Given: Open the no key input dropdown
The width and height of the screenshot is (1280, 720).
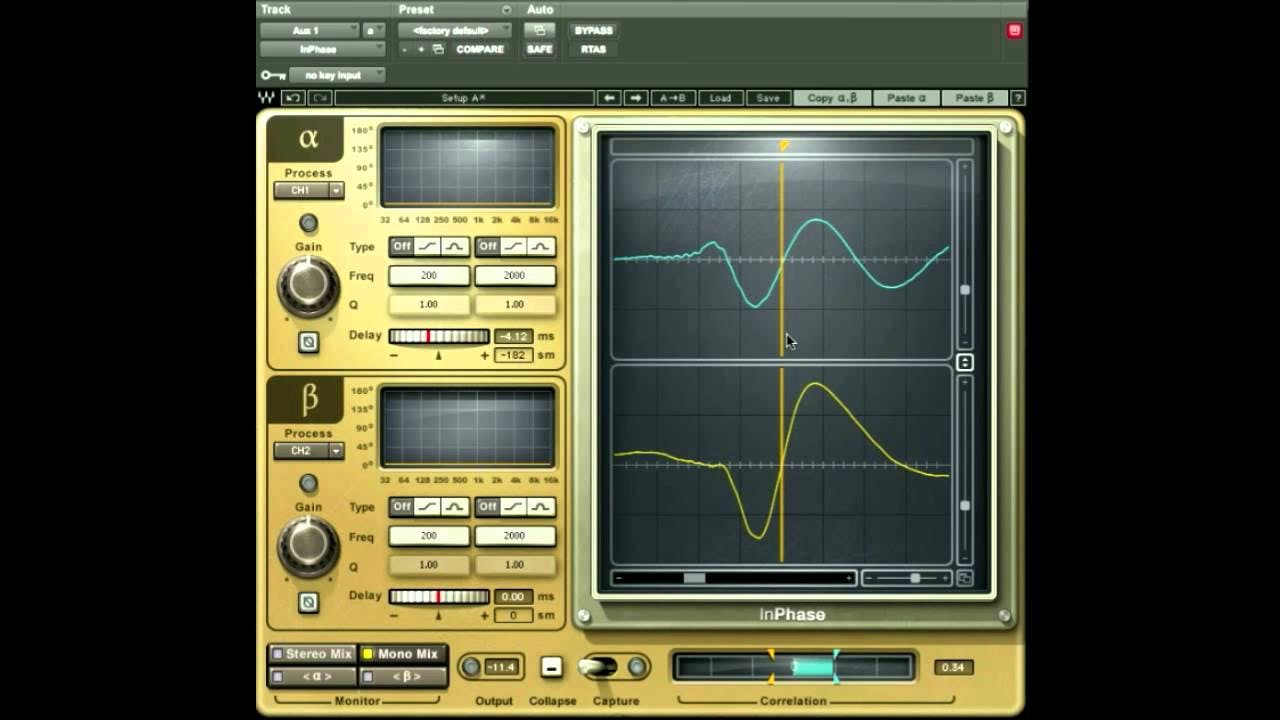Looking at the screenshot, I should pos(335,74).
